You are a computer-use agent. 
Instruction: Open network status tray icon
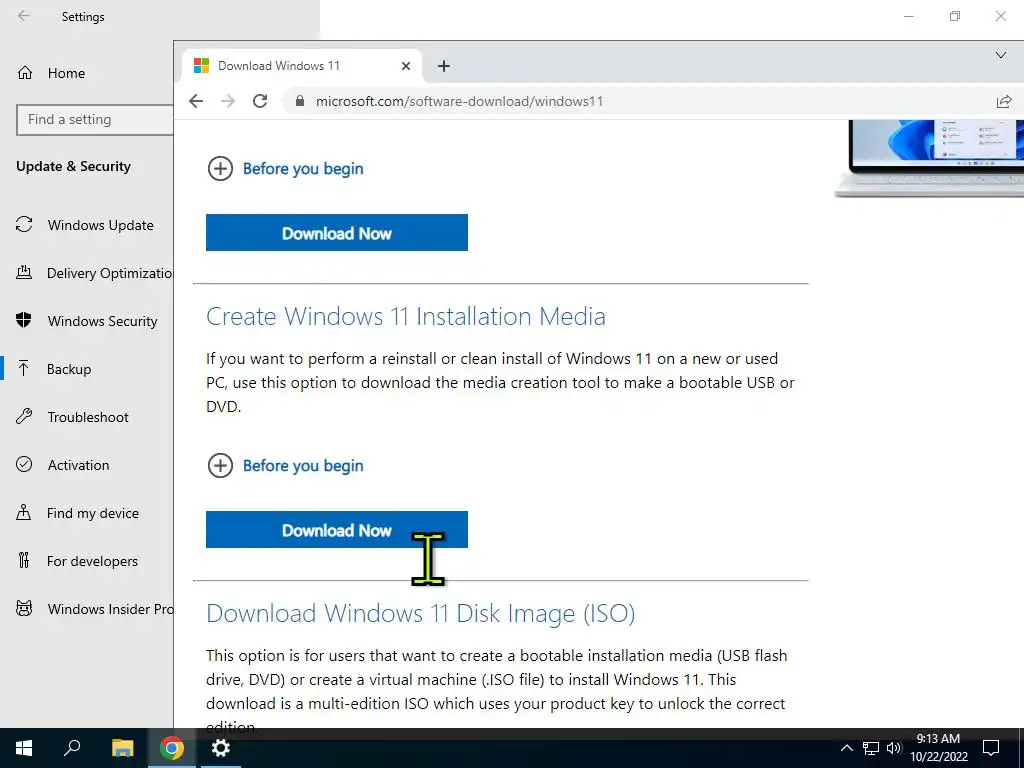pyautogui.click(x=871, y=748)
